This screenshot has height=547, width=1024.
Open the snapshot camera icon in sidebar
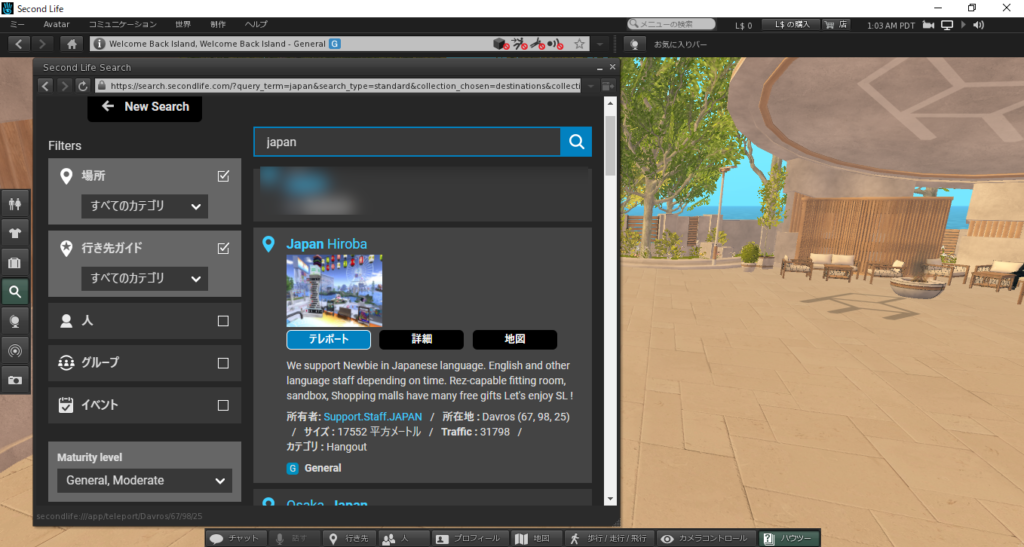click(x=15, y=380)
